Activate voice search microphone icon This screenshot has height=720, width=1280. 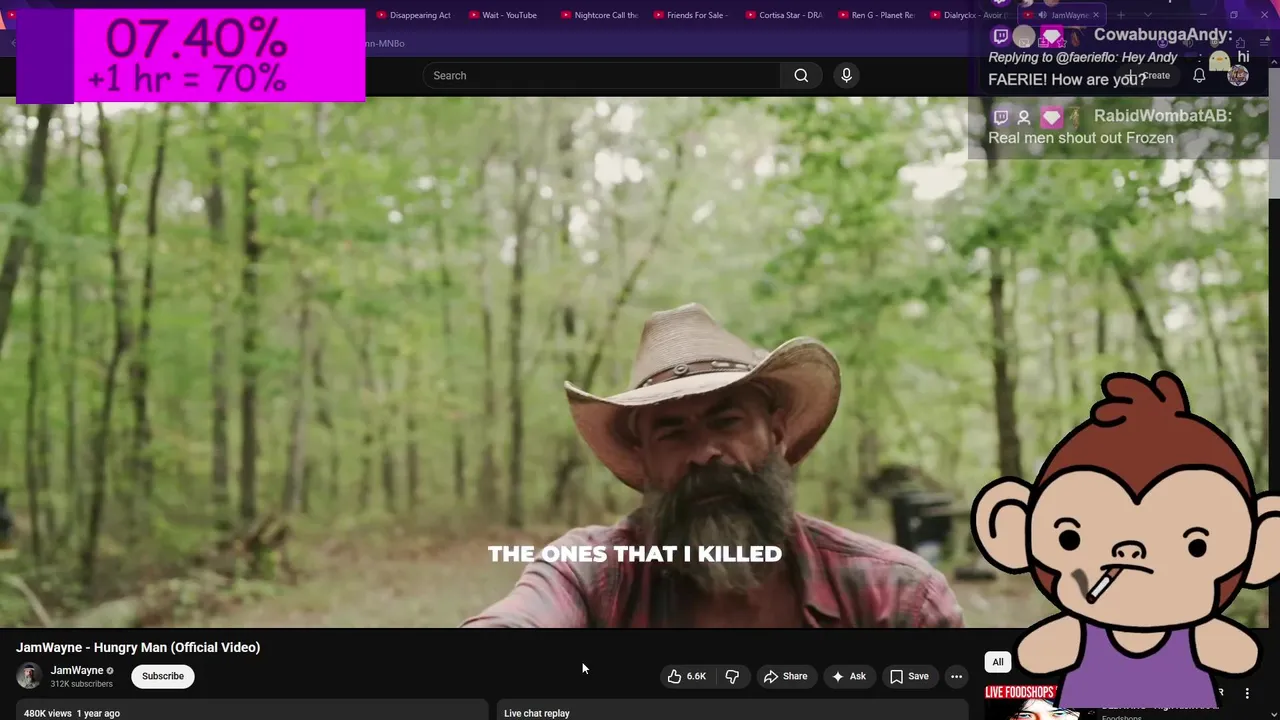coord(846,75)
